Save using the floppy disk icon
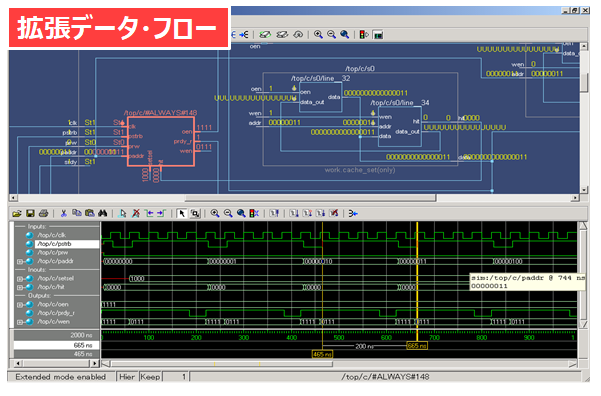 tap(30, 213)
